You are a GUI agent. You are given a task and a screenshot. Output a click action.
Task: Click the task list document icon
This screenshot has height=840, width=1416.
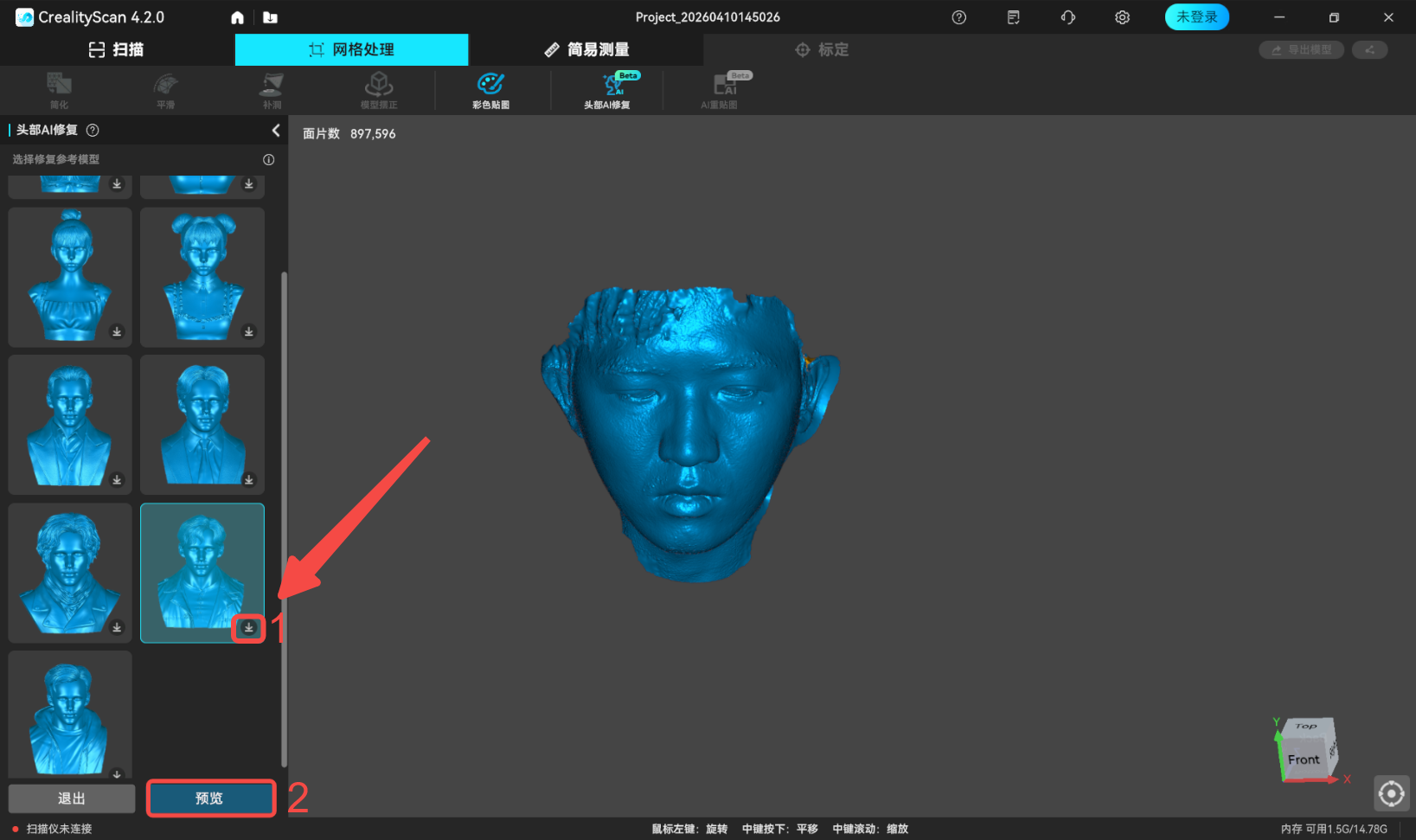coord(1013,17)
